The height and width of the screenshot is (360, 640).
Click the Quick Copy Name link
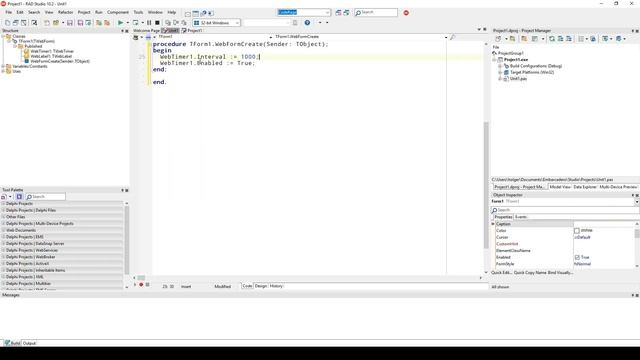tap(530, 273)
